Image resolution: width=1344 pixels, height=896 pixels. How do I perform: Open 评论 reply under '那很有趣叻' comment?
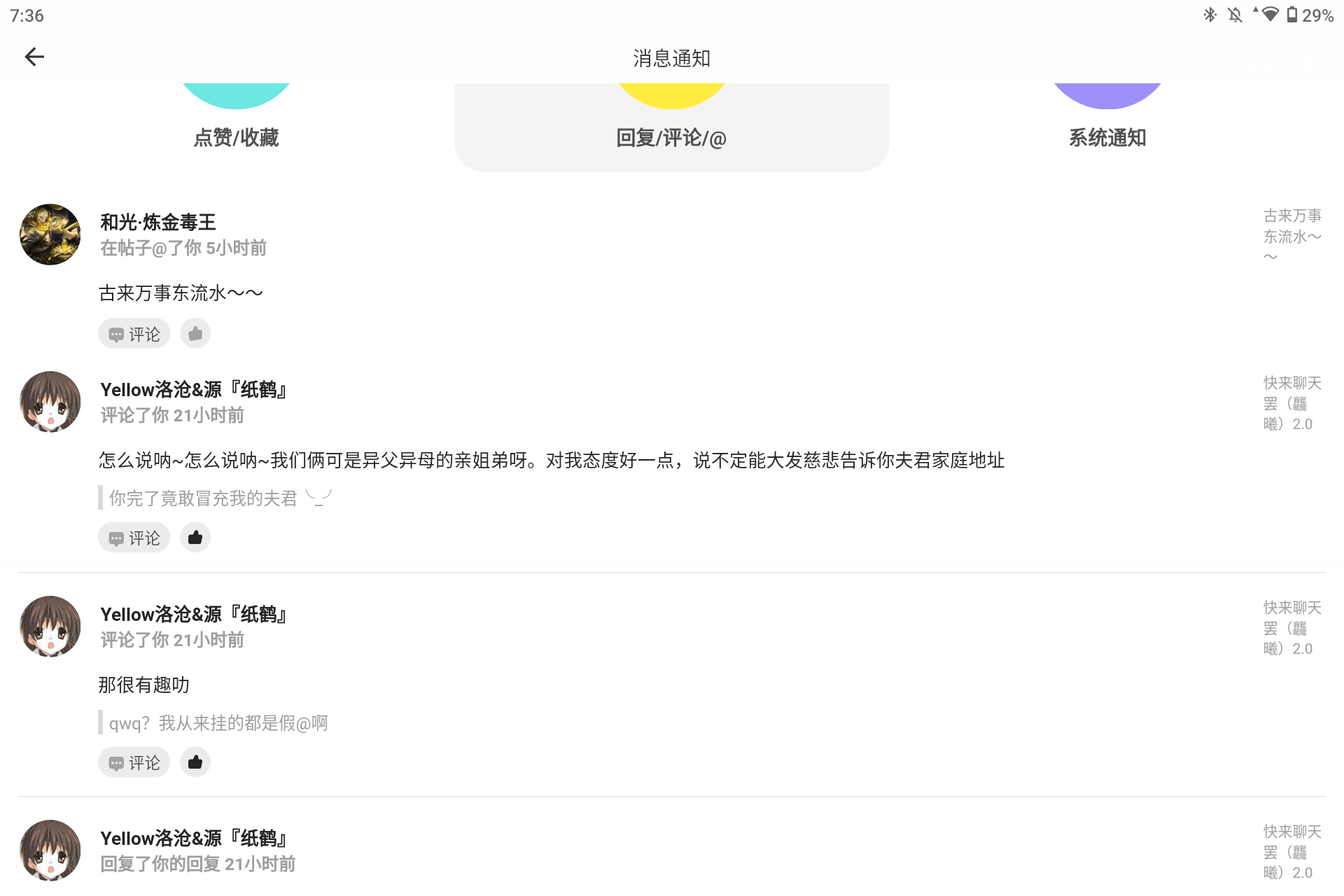tap(134, 762)
